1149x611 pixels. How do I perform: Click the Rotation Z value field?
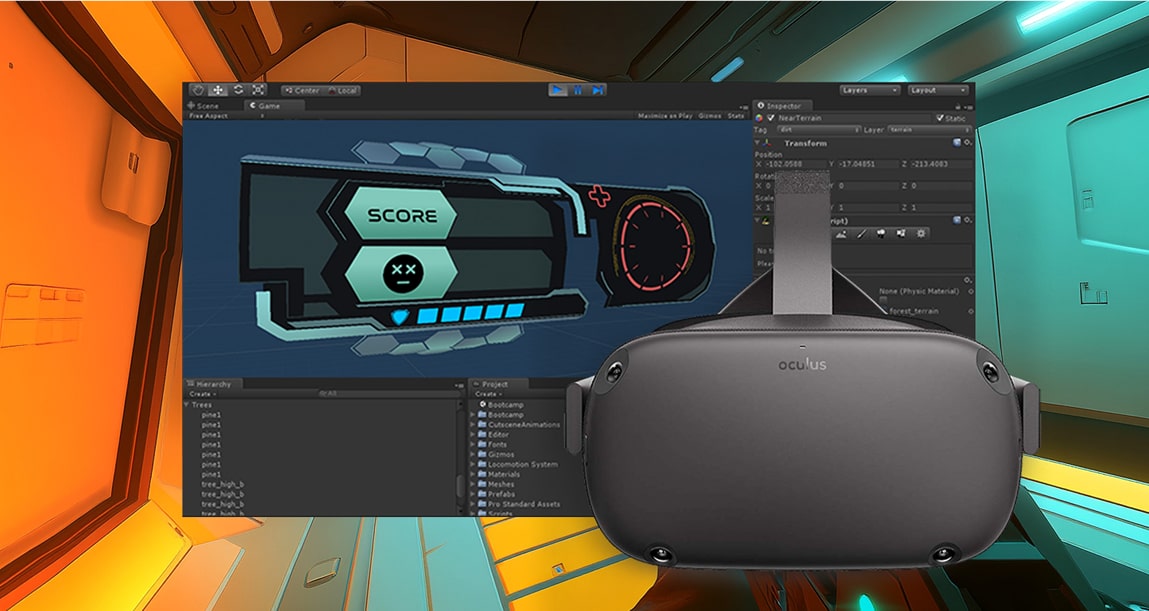941,186
